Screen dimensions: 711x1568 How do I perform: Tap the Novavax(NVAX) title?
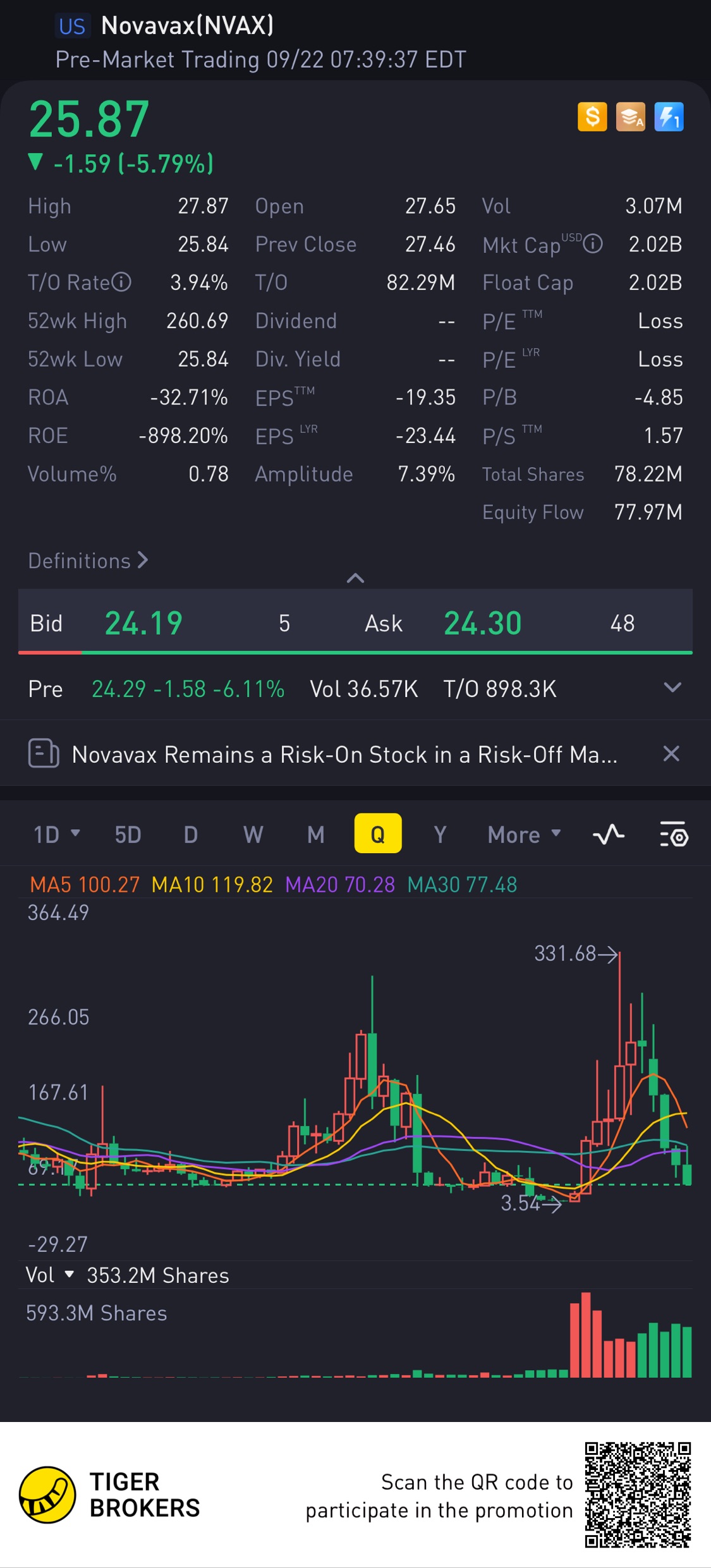click(x=187, y=25)
